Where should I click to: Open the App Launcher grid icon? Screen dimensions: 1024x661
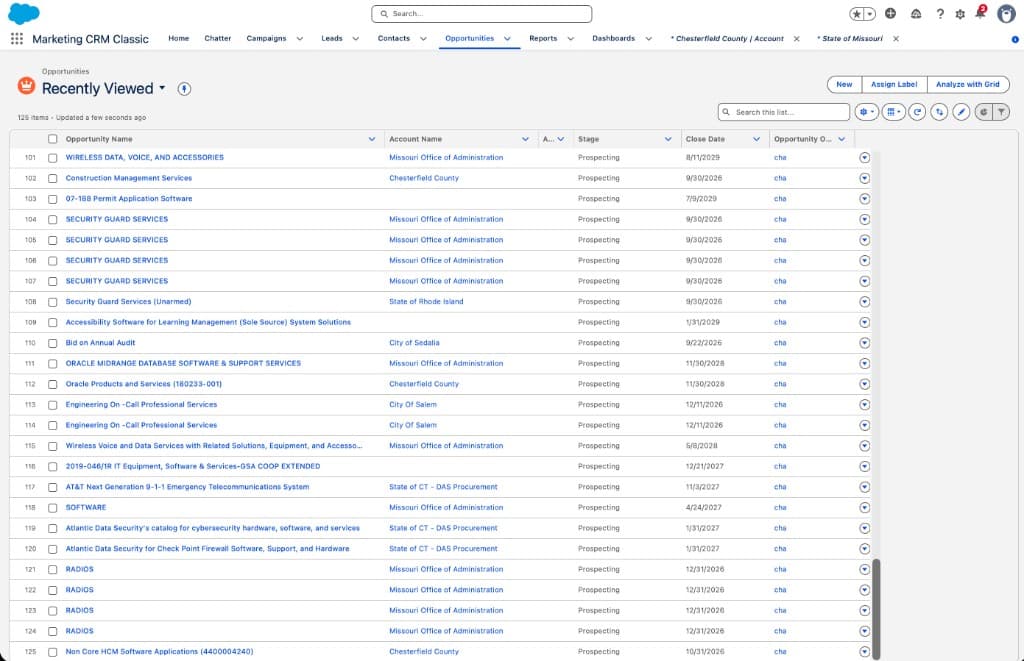(x=17, y=39)
